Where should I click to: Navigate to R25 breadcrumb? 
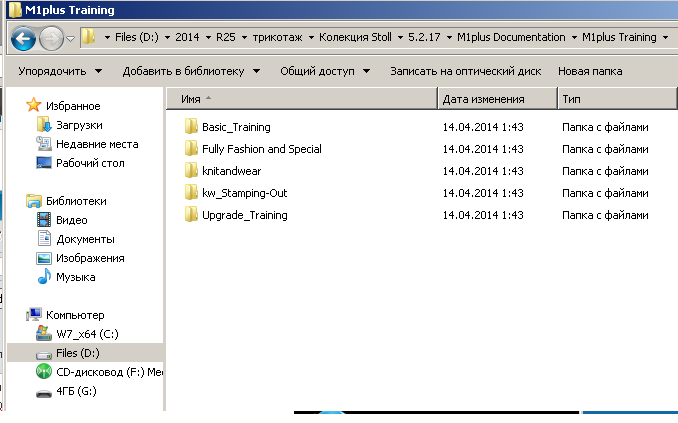[226, 37]
